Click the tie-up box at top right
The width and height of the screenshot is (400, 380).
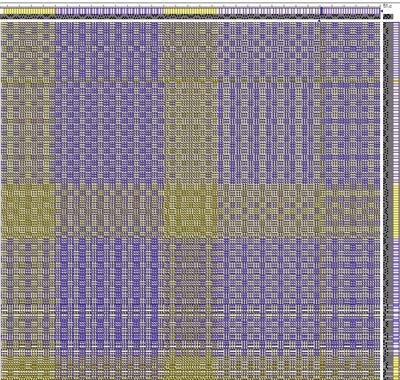(387, 17)
